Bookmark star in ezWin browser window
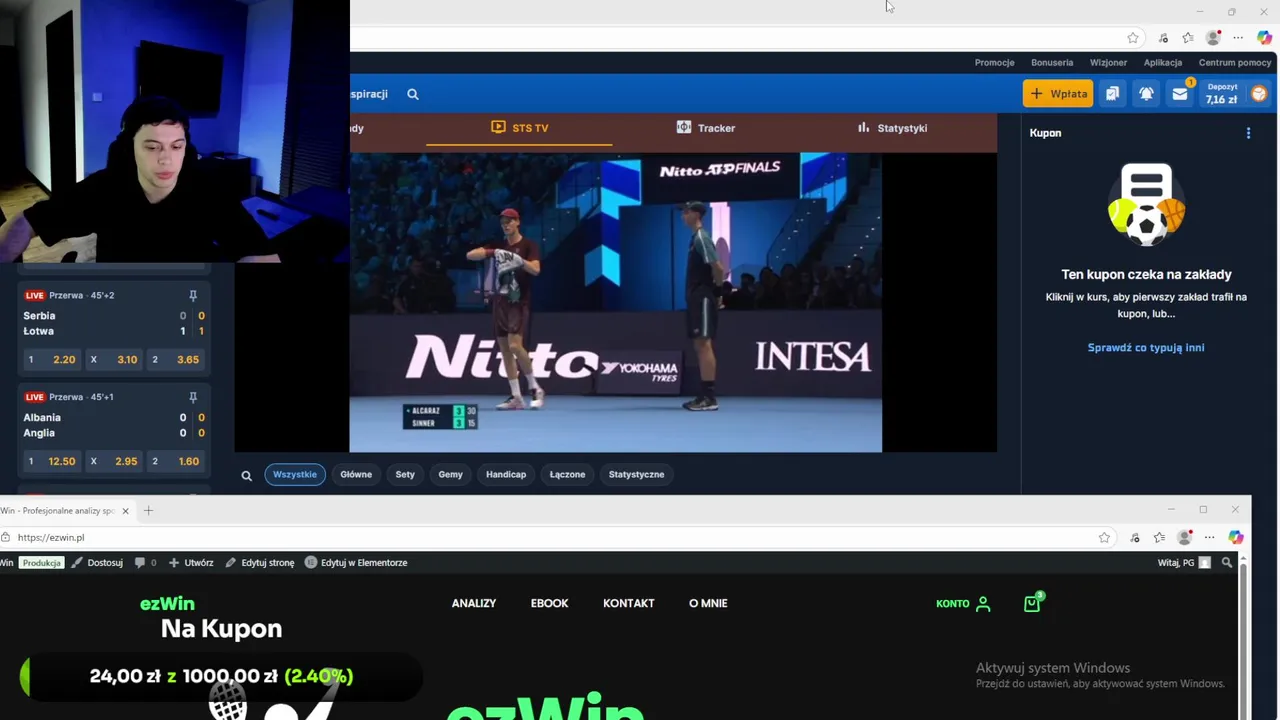 1104,538
